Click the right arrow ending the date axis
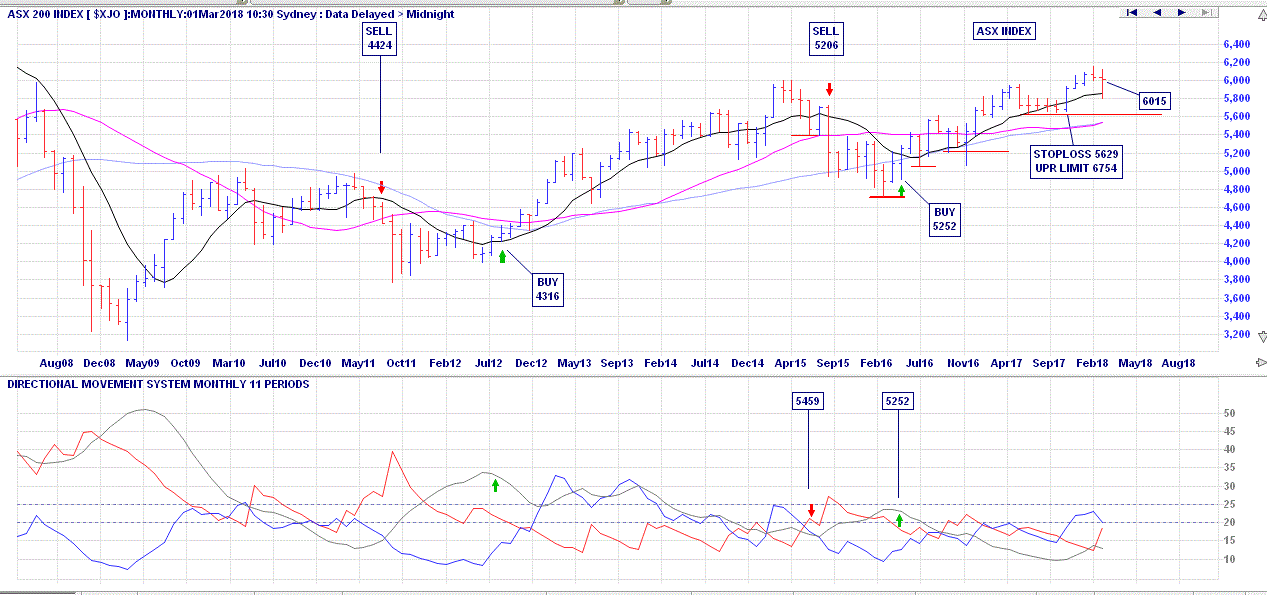The height and width of the screenshot is (595, 1267). (x=1260, y=363)
